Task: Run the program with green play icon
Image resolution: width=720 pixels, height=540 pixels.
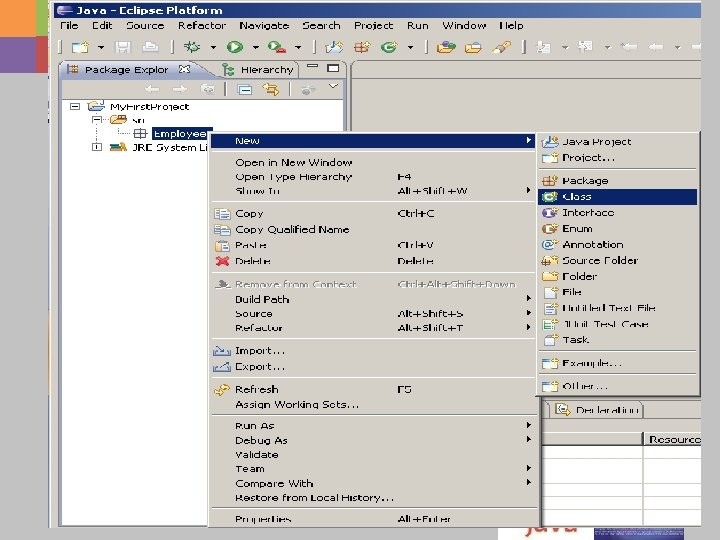Action: [235, 47]
